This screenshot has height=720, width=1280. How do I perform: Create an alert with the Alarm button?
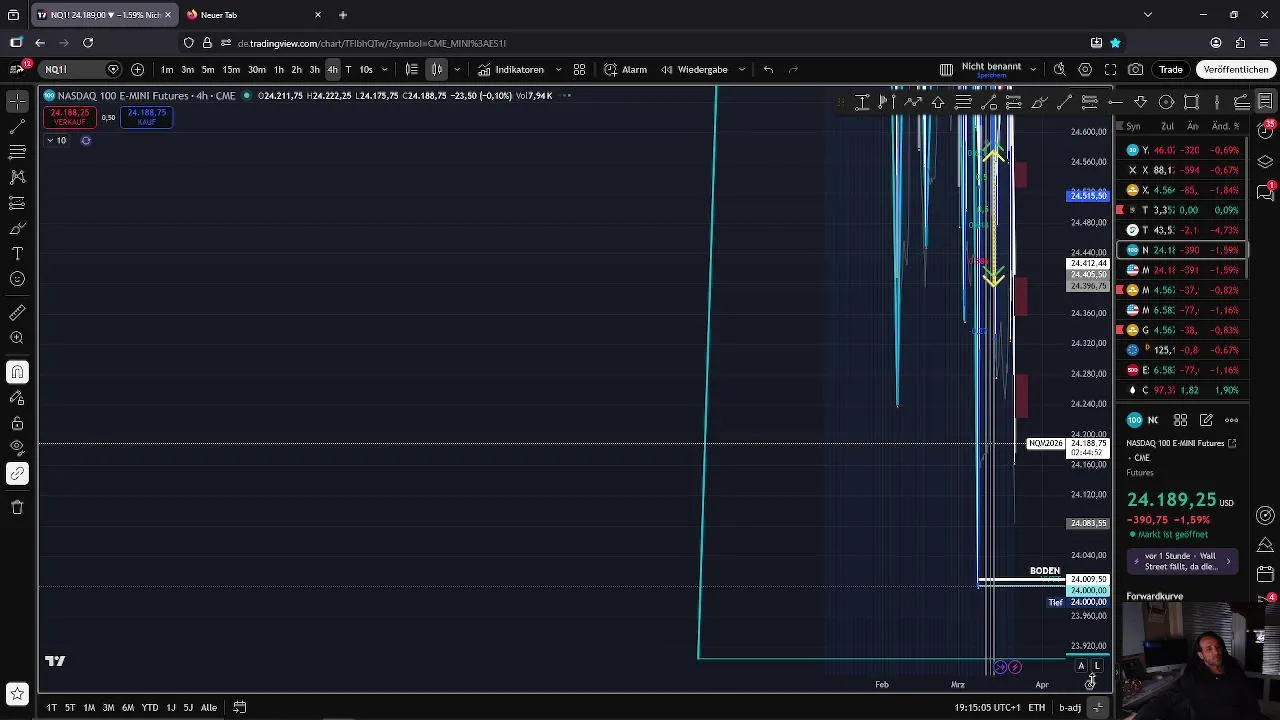coord(626,69)
